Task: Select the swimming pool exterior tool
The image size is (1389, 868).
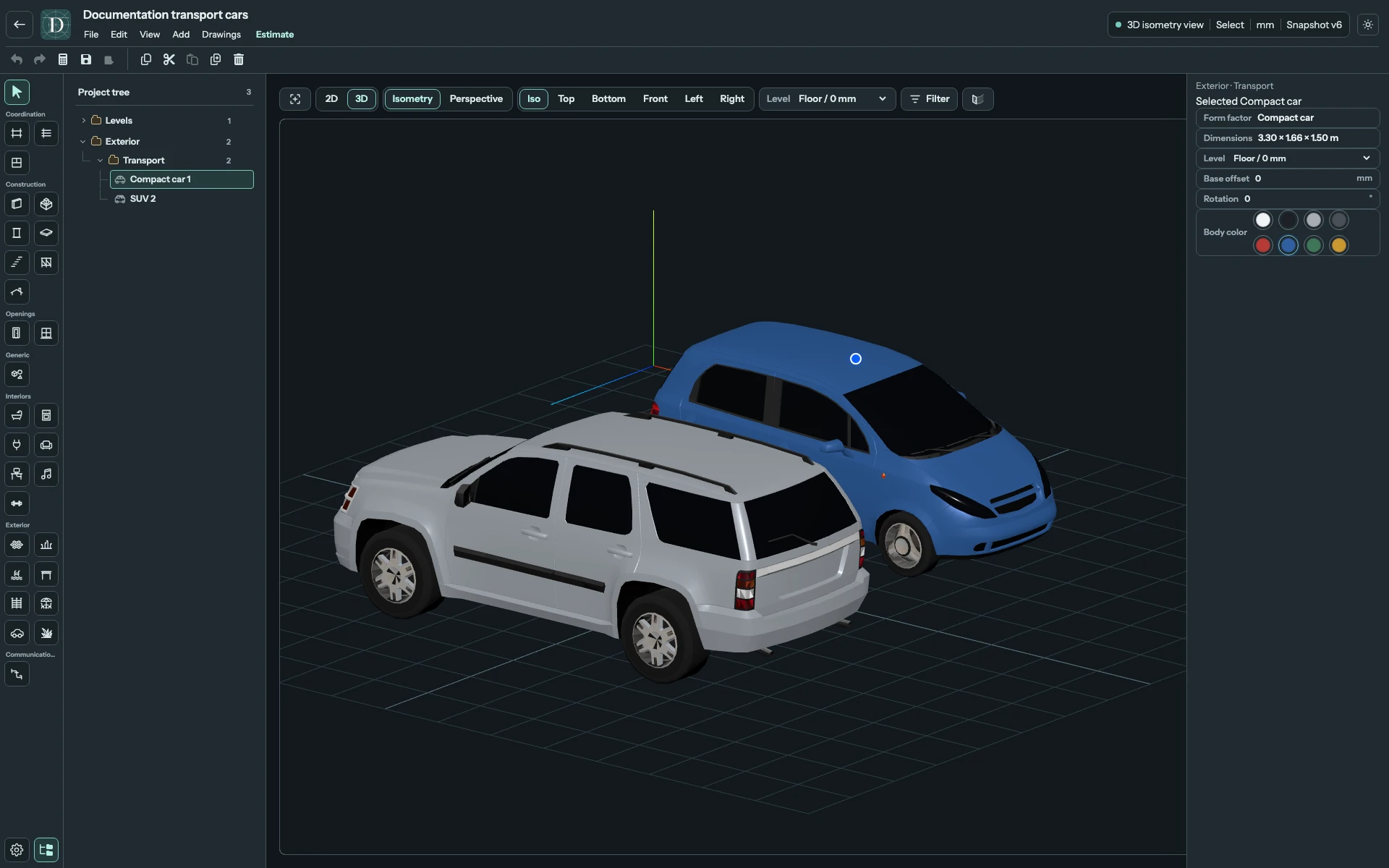Action: [17, 574]
